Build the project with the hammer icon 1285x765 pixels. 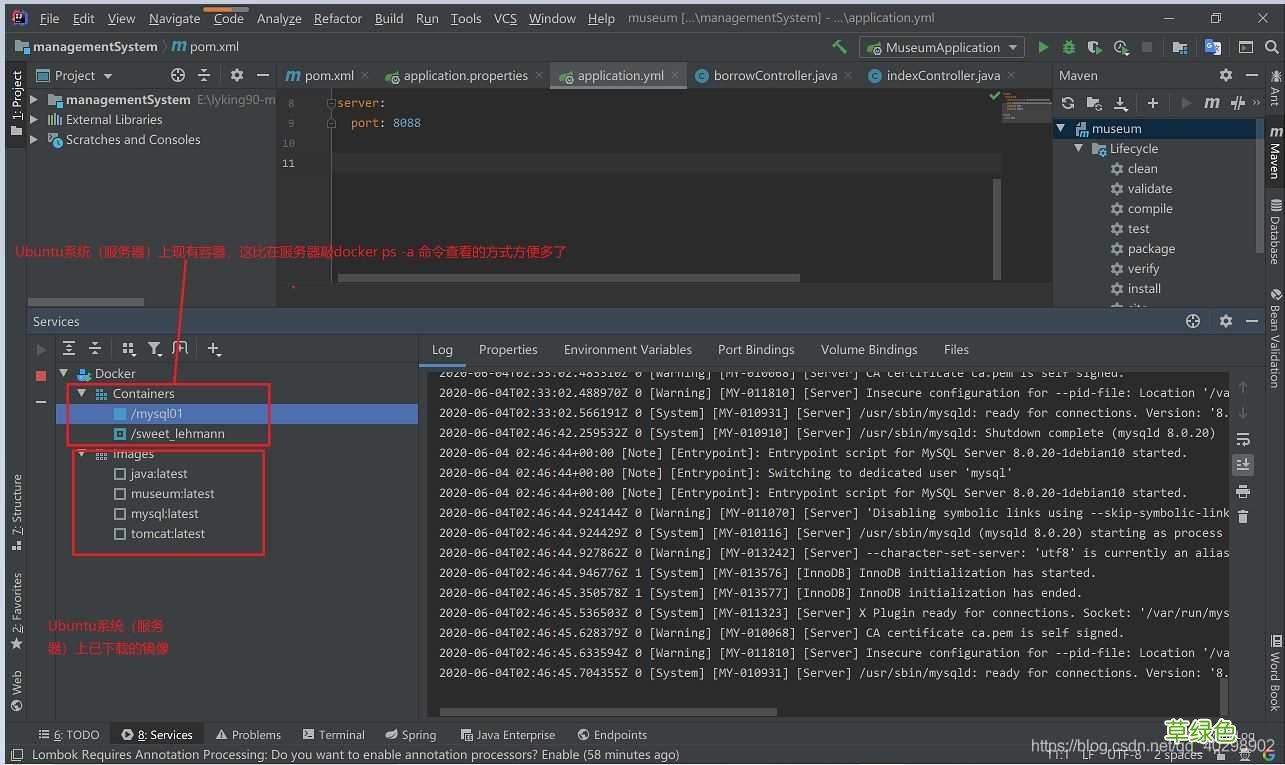(839, 47)
